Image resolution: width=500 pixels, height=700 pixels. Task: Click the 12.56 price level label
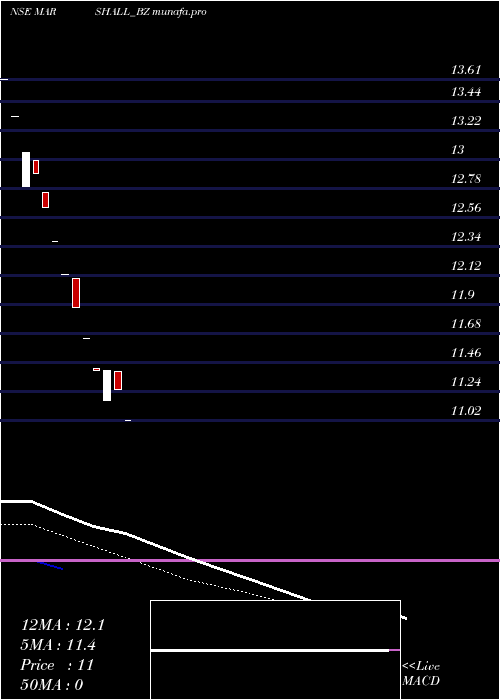pyautogui.click(x=466, y=208)
